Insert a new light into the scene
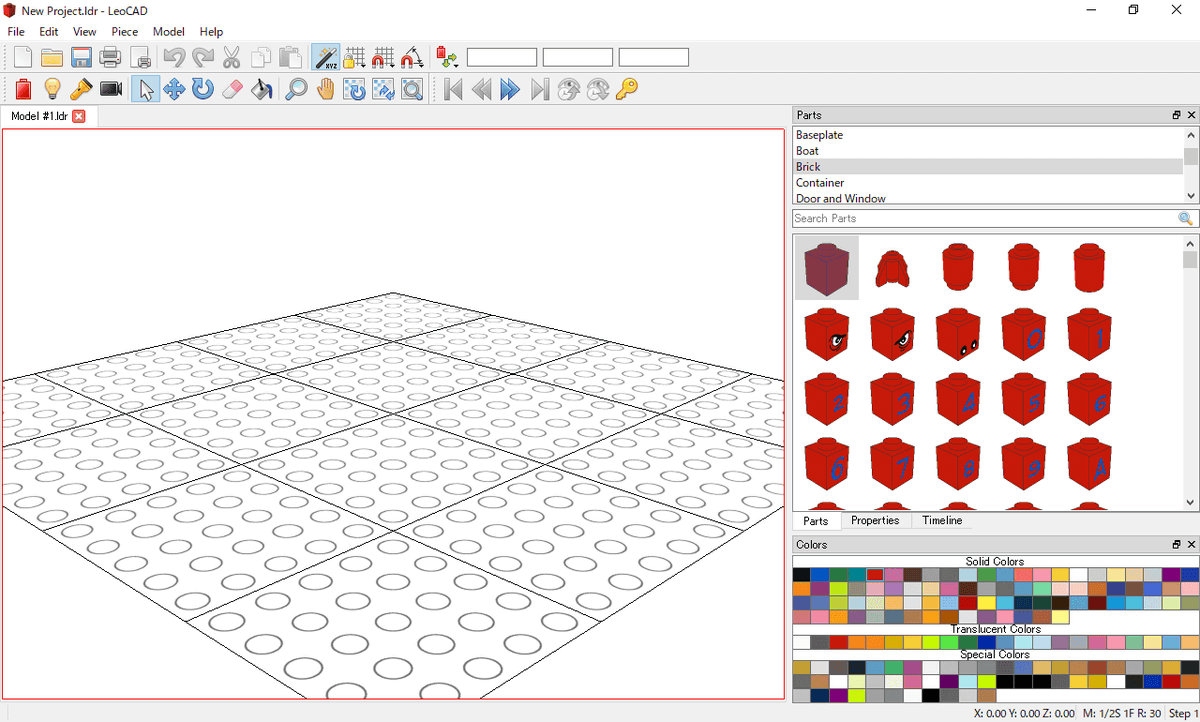The width and height of the screenshot is (1200, 722). (52, 89)
